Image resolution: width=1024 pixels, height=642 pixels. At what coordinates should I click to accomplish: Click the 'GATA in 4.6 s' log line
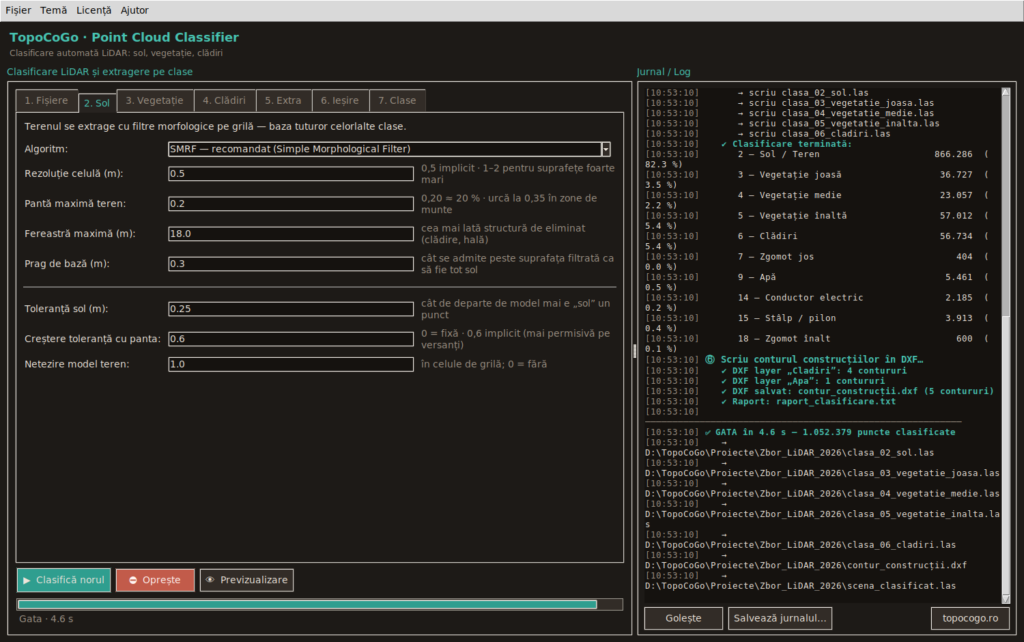(830, 432)
